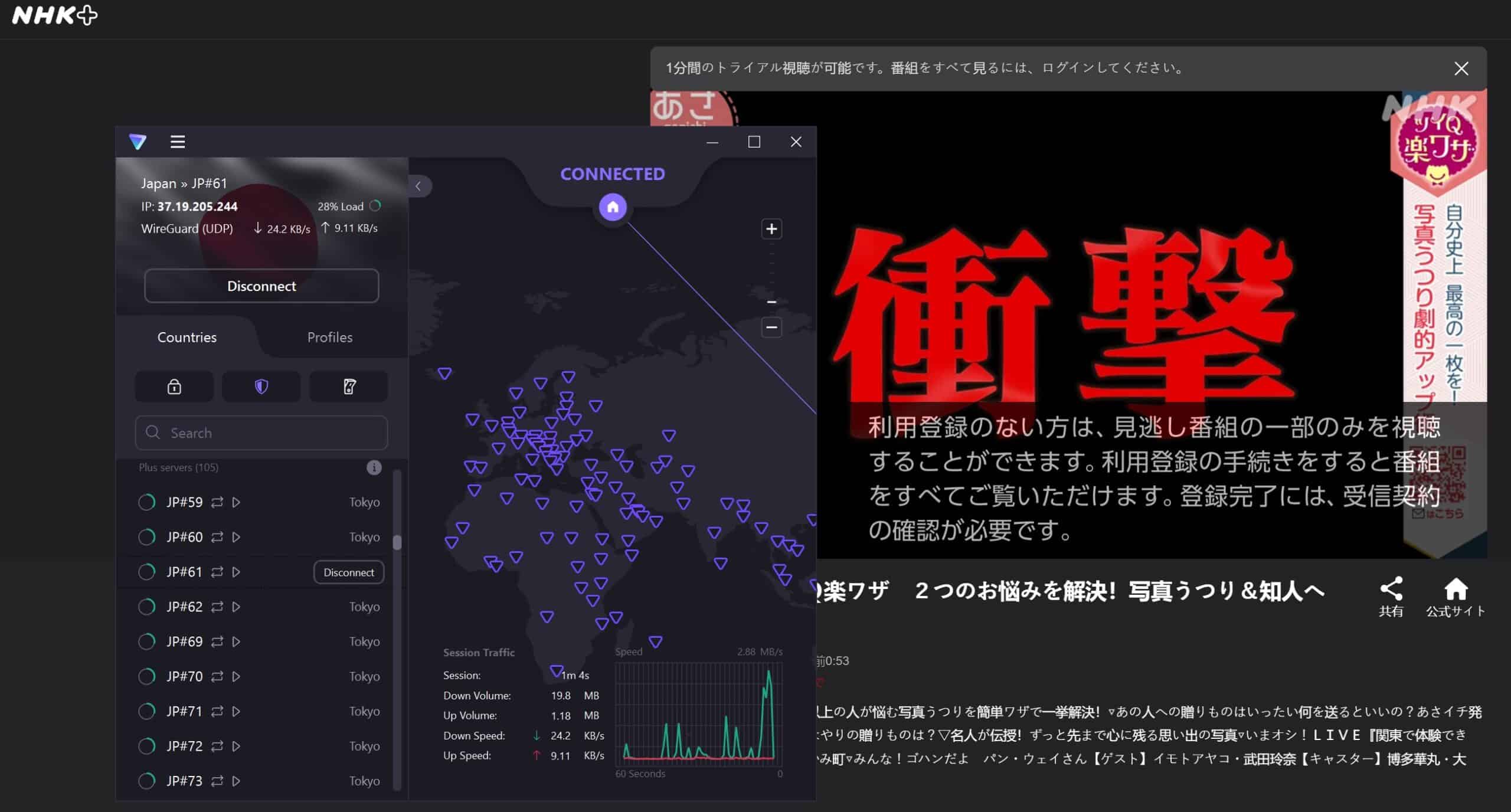The image size is (1511, 812).
Task: Click the home location marker on map
Action: 613,207
